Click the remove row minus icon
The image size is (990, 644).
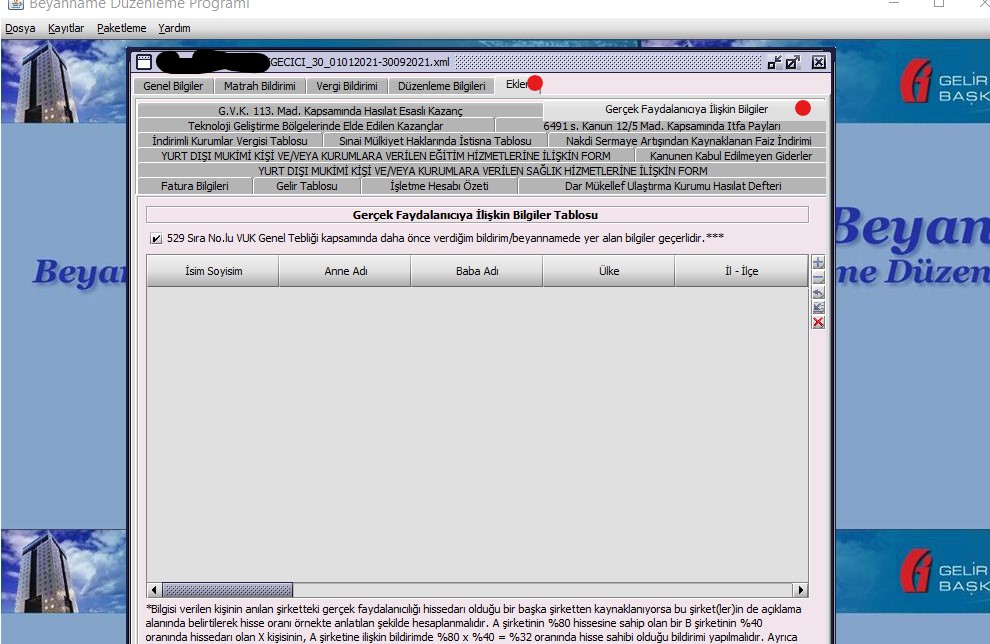(818, 278)
